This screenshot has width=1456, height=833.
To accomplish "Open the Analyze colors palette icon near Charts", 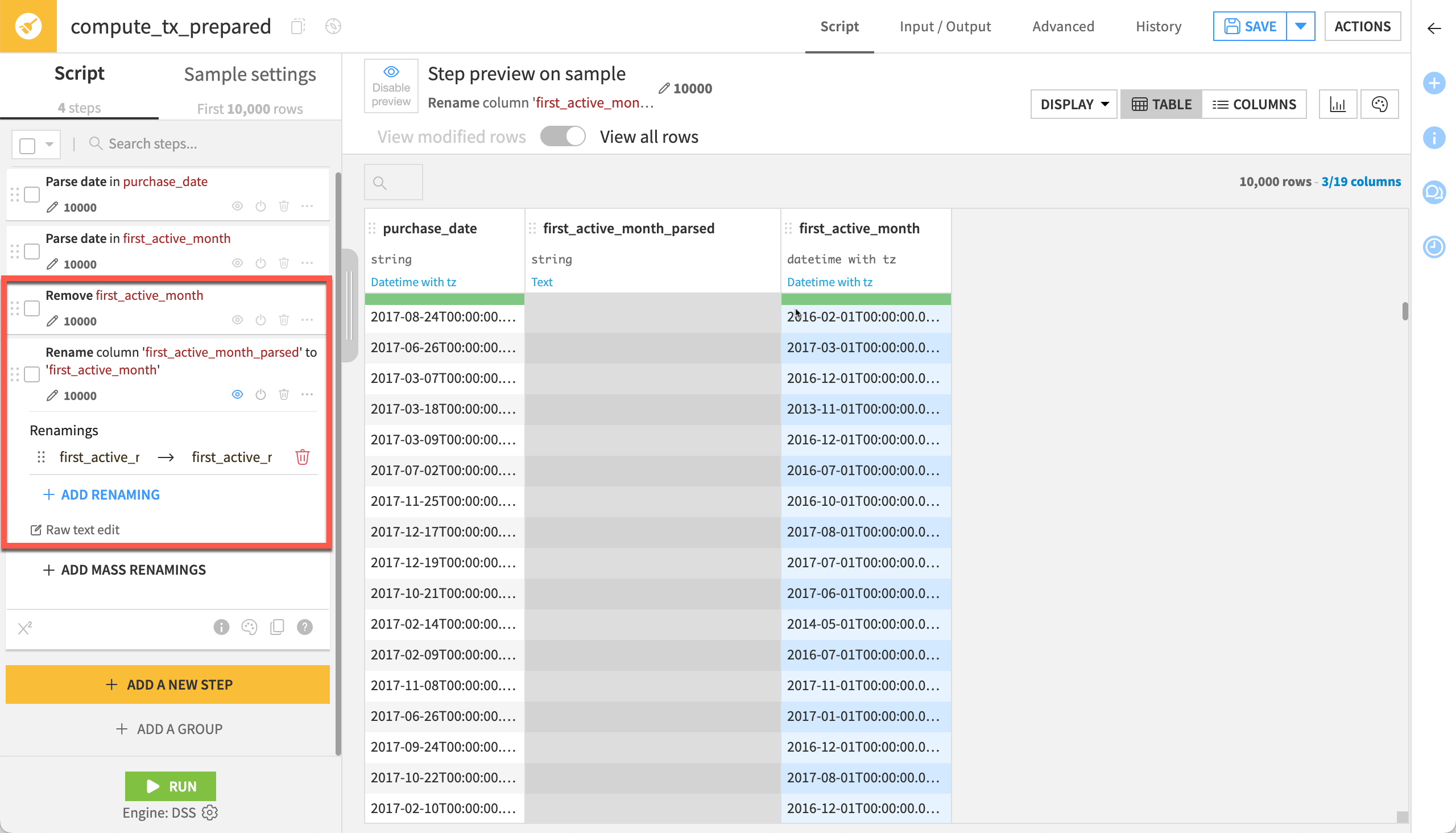I will [x=1379, y=104].
